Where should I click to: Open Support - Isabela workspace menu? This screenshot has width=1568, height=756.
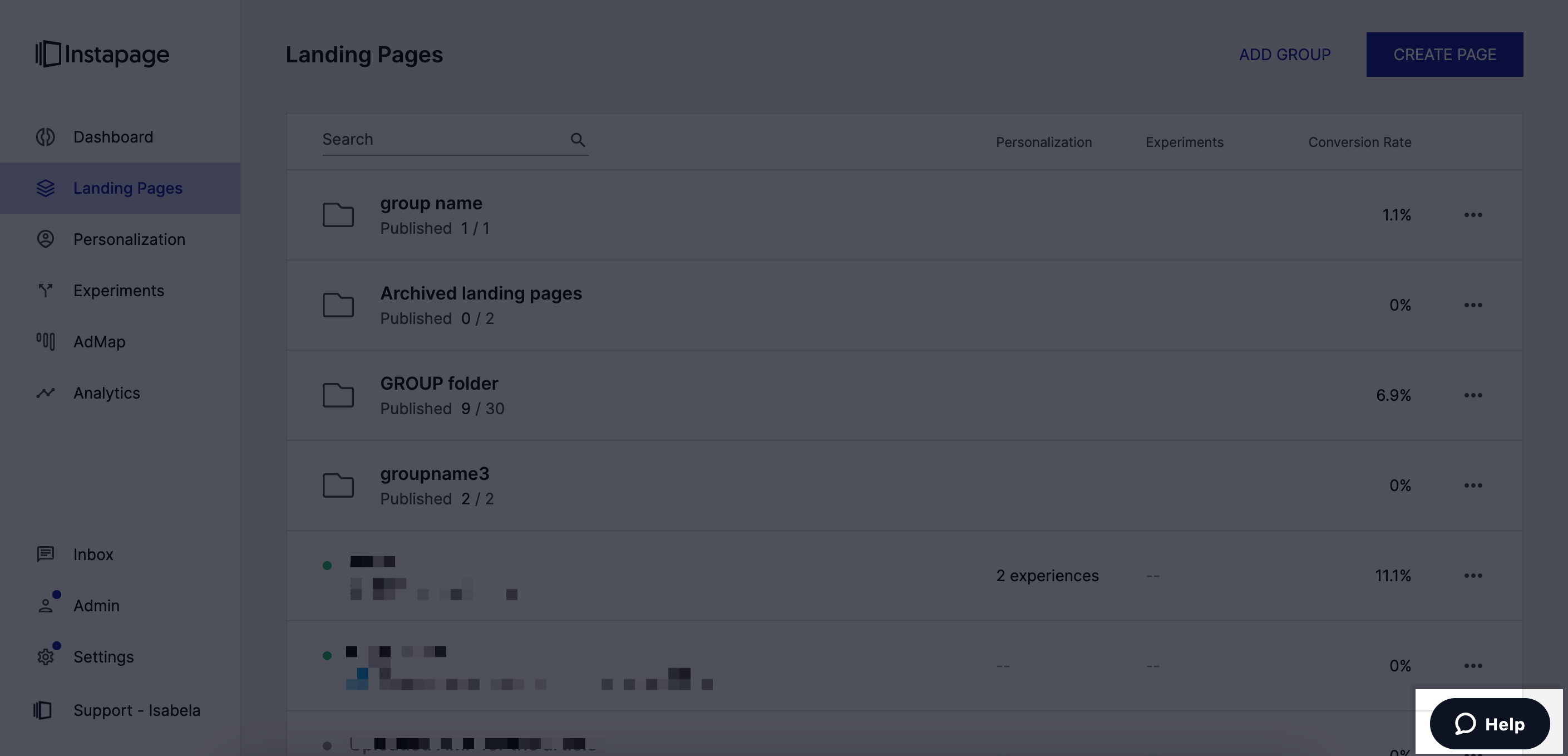[x=120, y=710]
